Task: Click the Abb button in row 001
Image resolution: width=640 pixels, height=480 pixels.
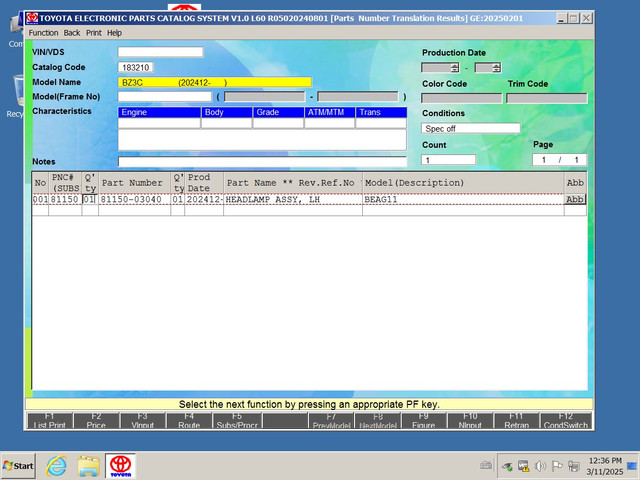Action: pyautogui.click(x=575, y=200)
